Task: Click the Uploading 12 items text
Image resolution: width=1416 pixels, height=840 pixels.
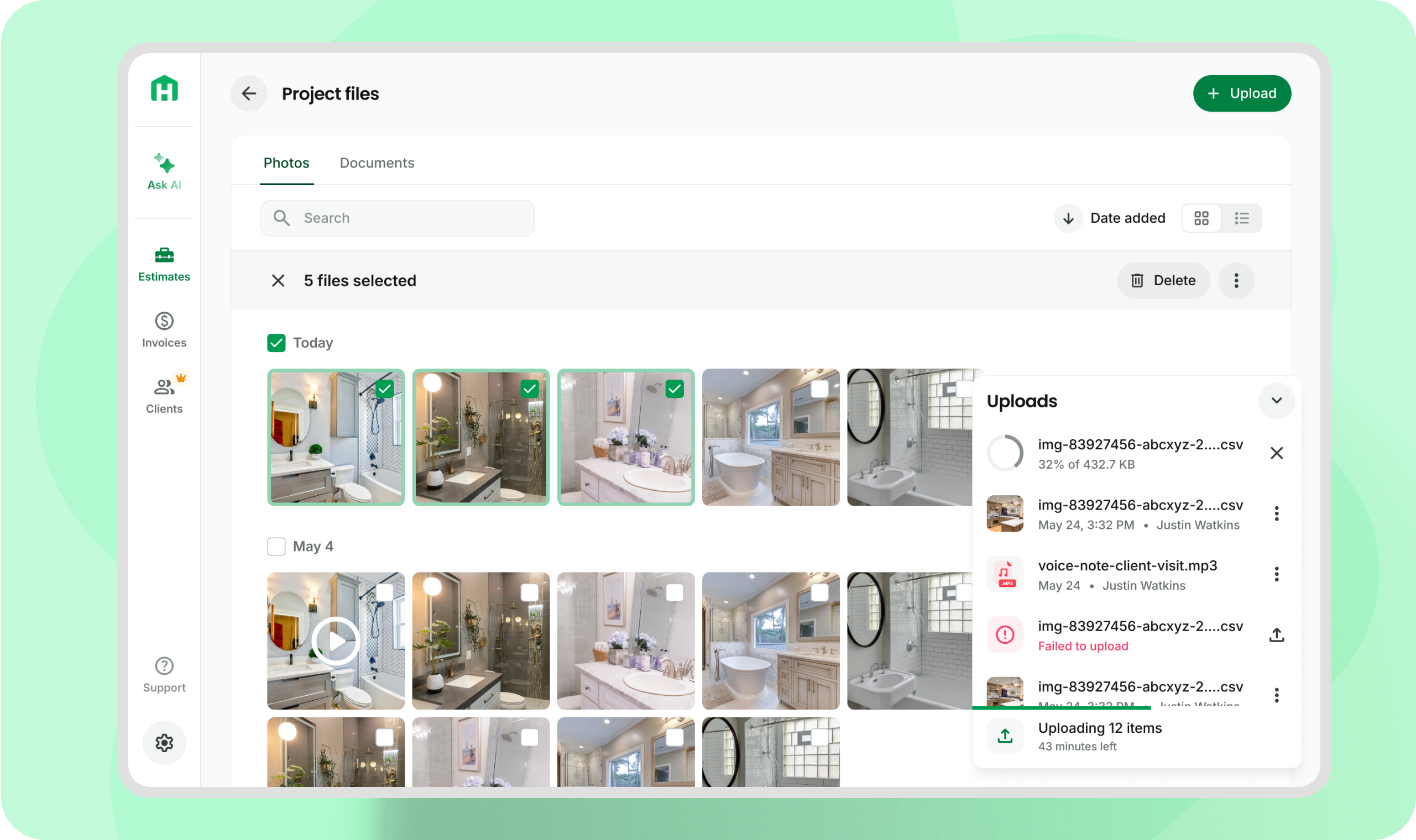Action: (1100, 728)
